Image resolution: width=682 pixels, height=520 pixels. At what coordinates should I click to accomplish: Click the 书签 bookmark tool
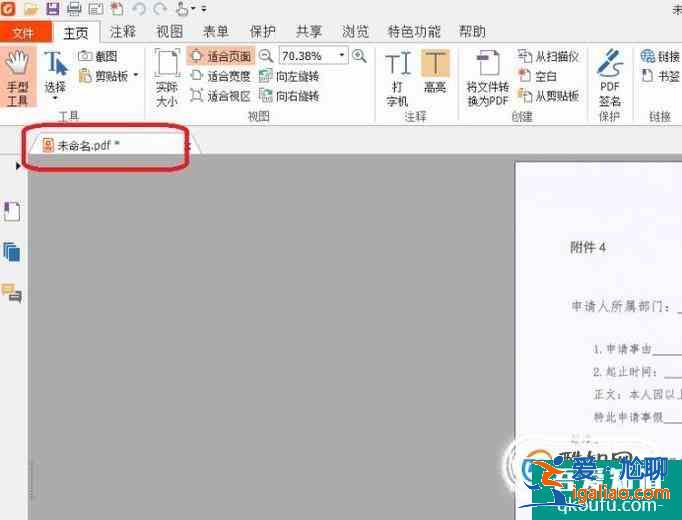[x=660, y=76]
